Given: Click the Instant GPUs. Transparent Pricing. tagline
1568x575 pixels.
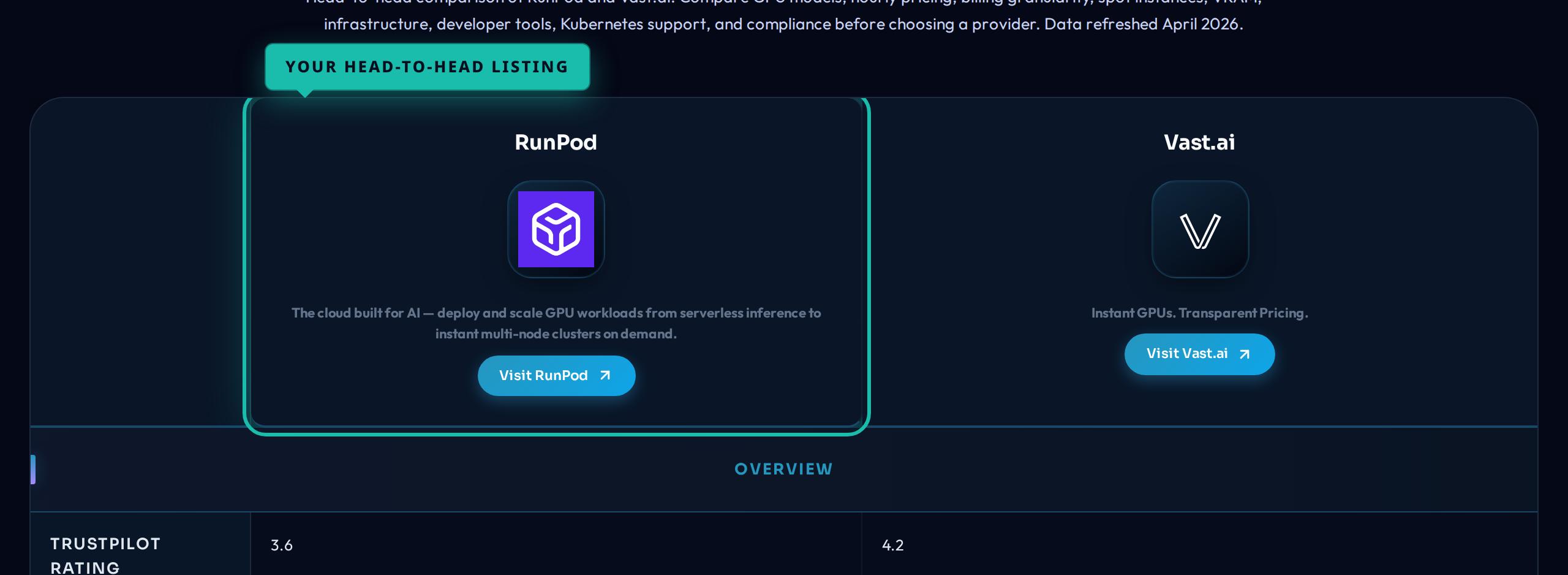Looking at the screenshot, I should 1199,313.
